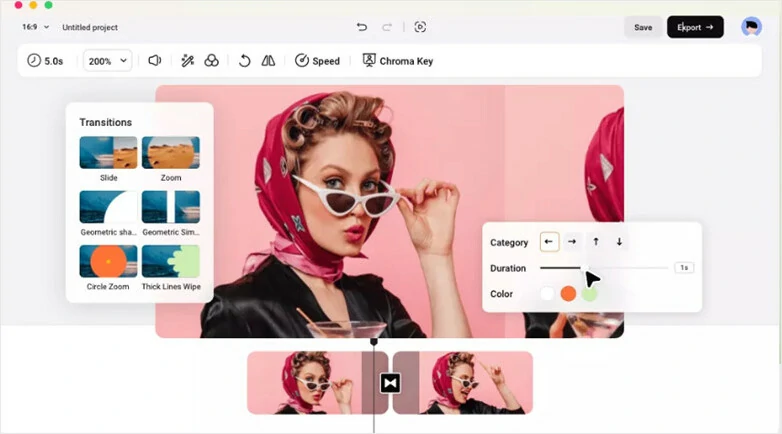Image resolution: width=782 pixels, height=434 pixels.
Task: Mute clip volume speaker icon
Action: 155,61
